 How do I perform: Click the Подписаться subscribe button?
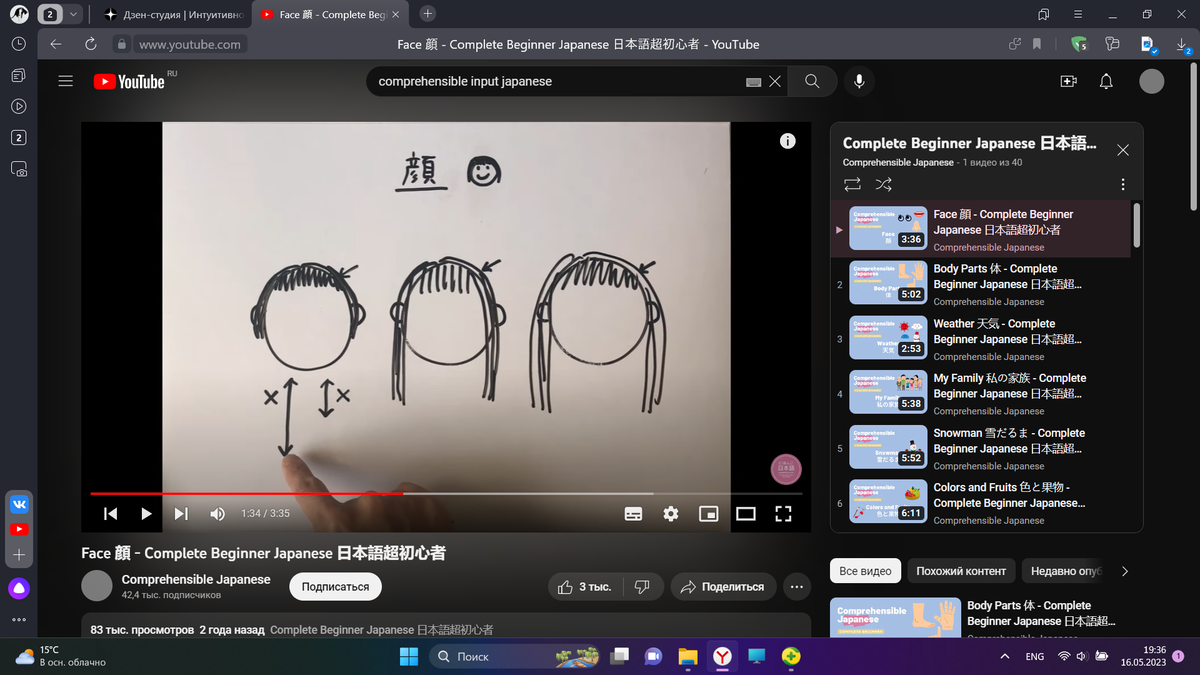click(335, 587)
